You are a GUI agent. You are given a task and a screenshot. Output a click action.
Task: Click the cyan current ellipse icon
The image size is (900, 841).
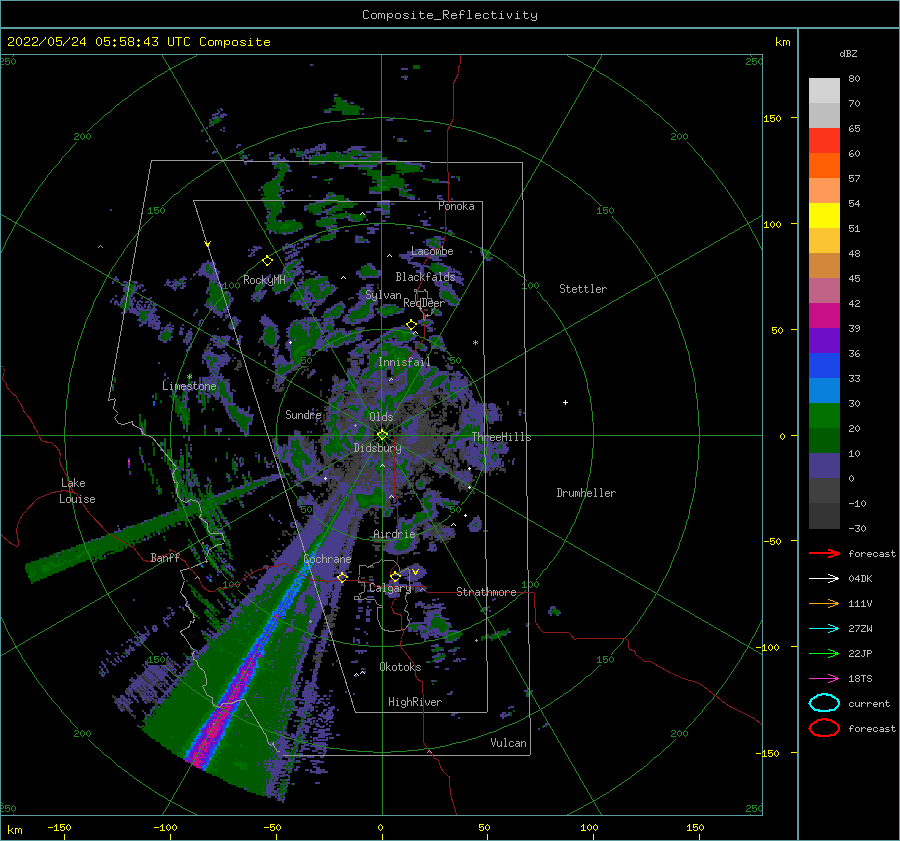pyautogui.click(x=824, y=703)
